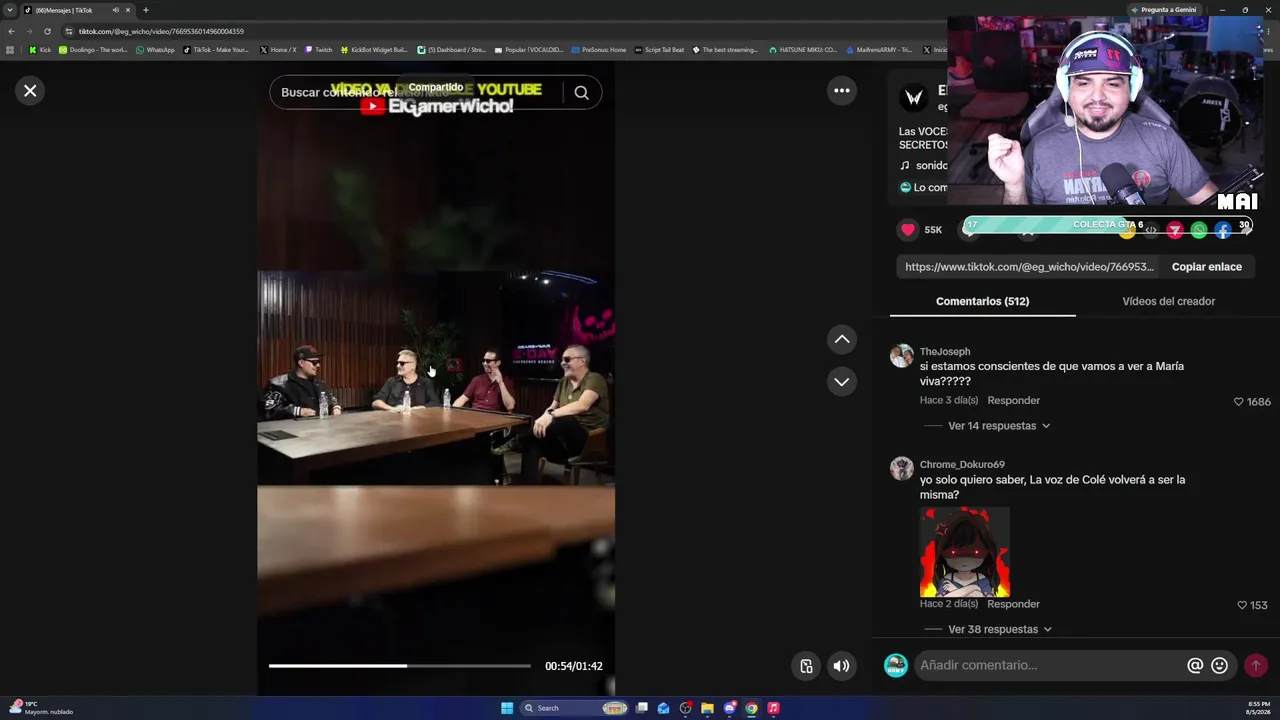
Task: Open the KickBot Widget Builder bookmark
Action: tap(374, 50)
